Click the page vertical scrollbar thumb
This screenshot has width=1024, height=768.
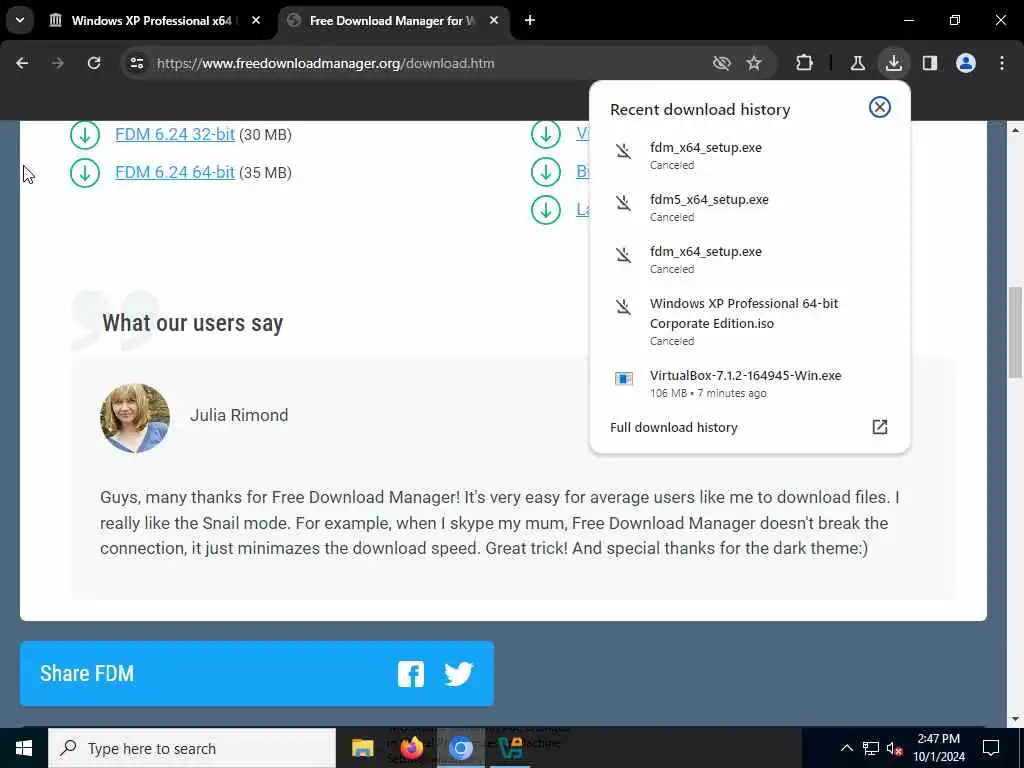click(x=1015, y=332)
